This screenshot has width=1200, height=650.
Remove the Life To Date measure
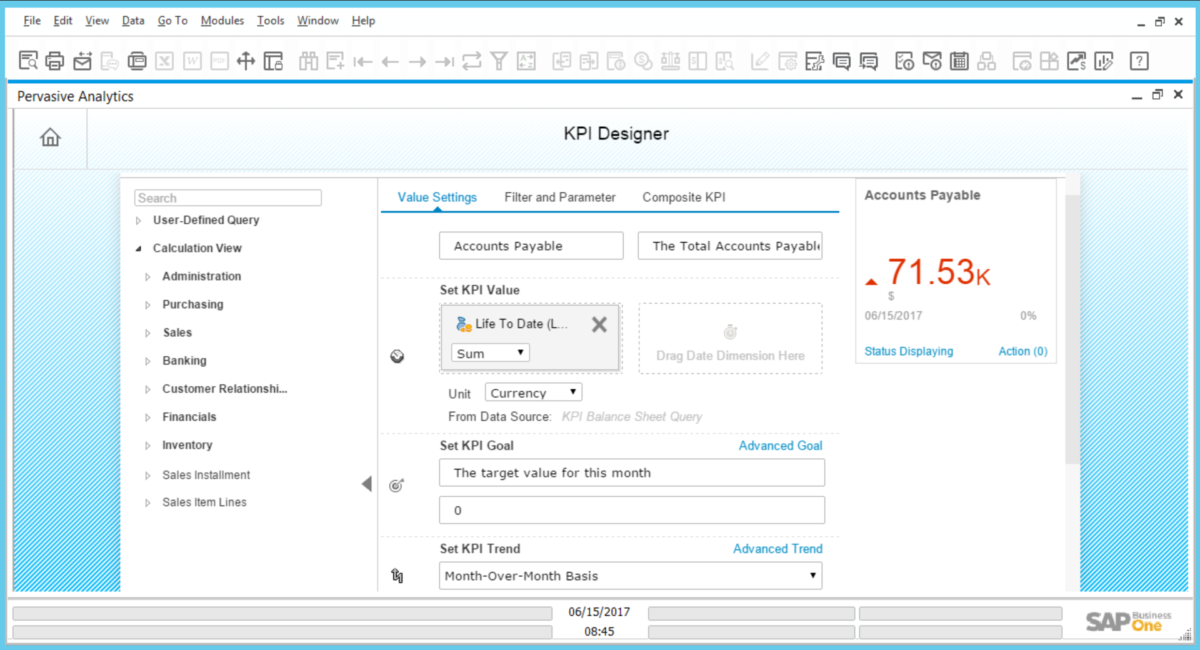click(x=598, y=324)
